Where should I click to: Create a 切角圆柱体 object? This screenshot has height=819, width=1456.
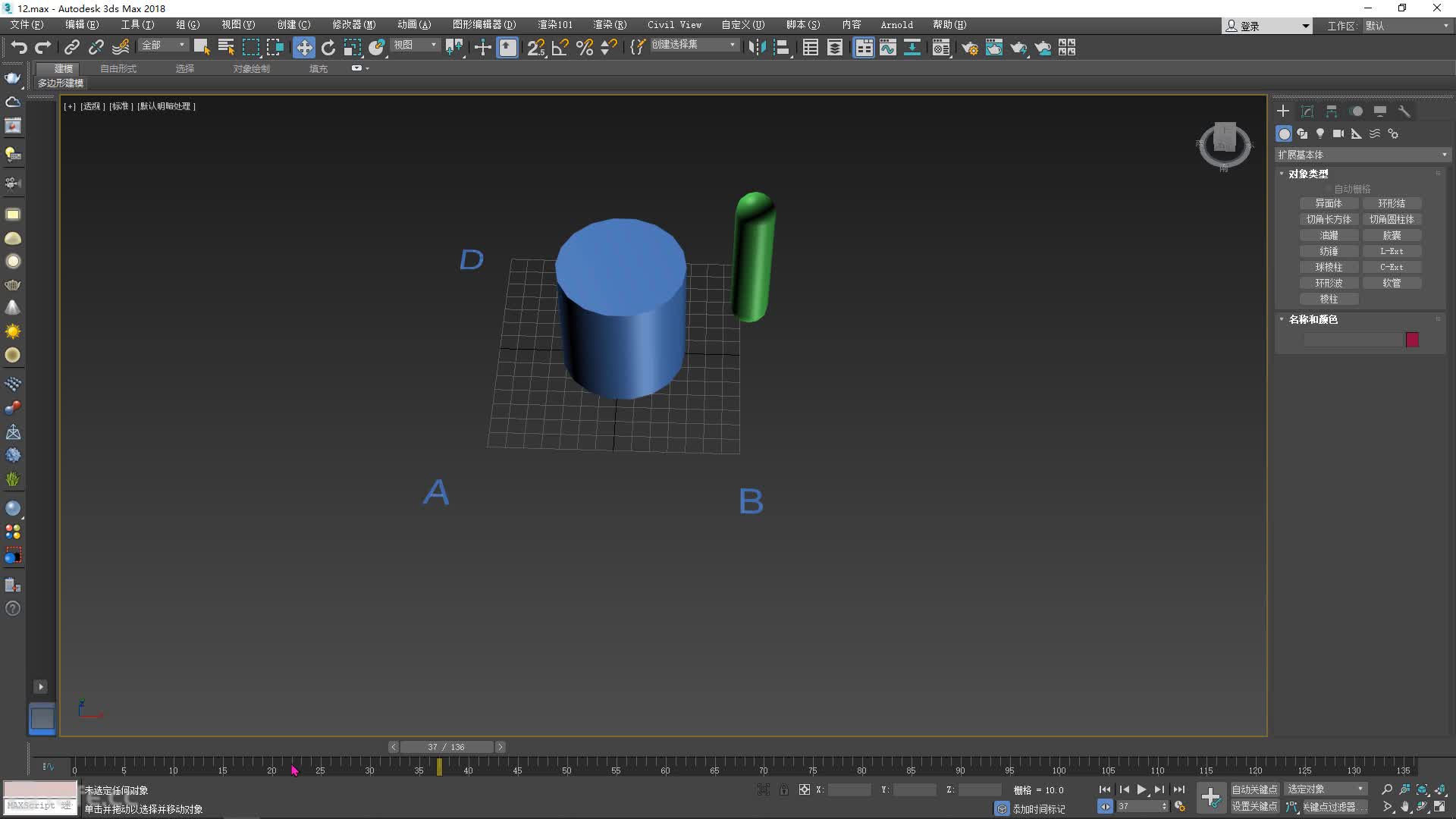1392,219
